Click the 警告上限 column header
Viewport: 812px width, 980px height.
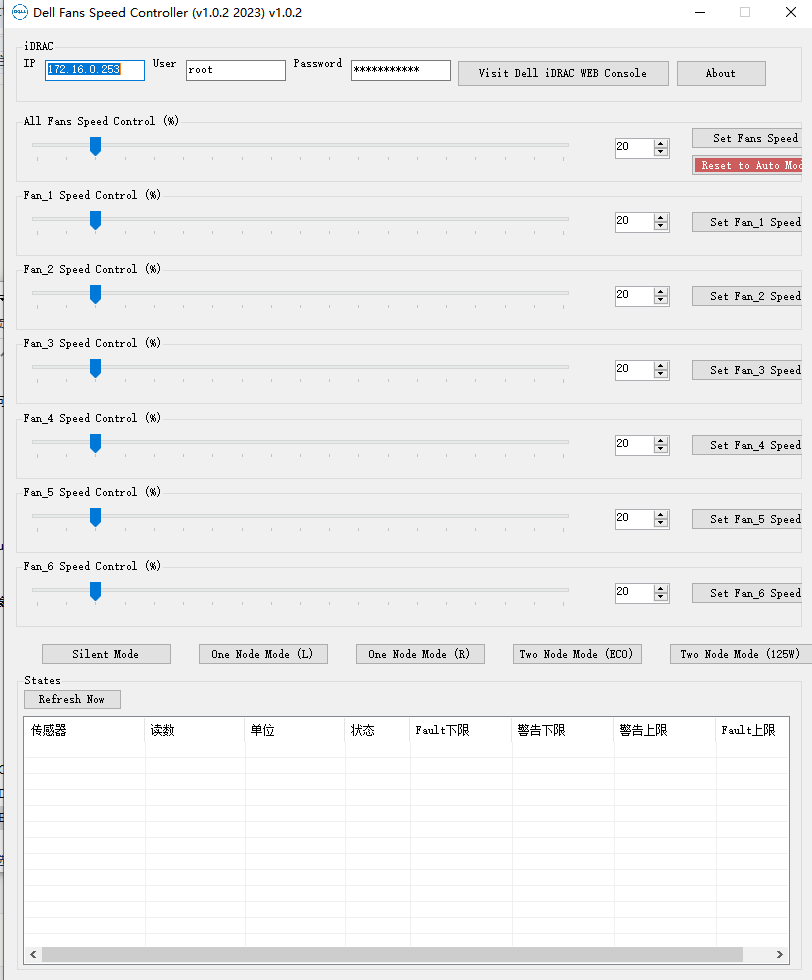tap(664, 730)
